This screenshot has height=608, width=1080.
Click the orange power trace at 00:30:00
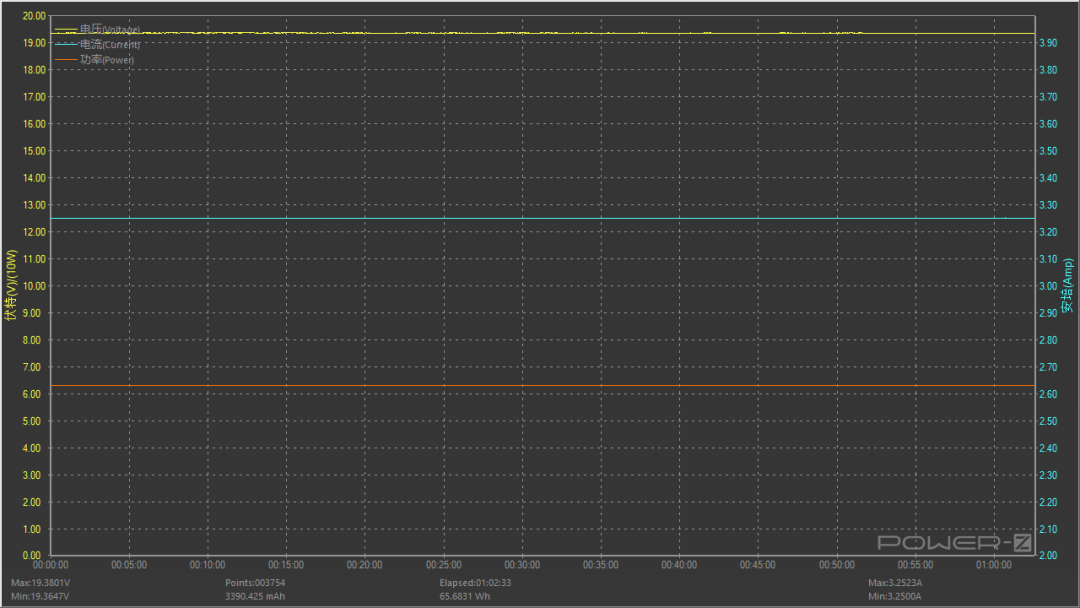pos(522,386)
